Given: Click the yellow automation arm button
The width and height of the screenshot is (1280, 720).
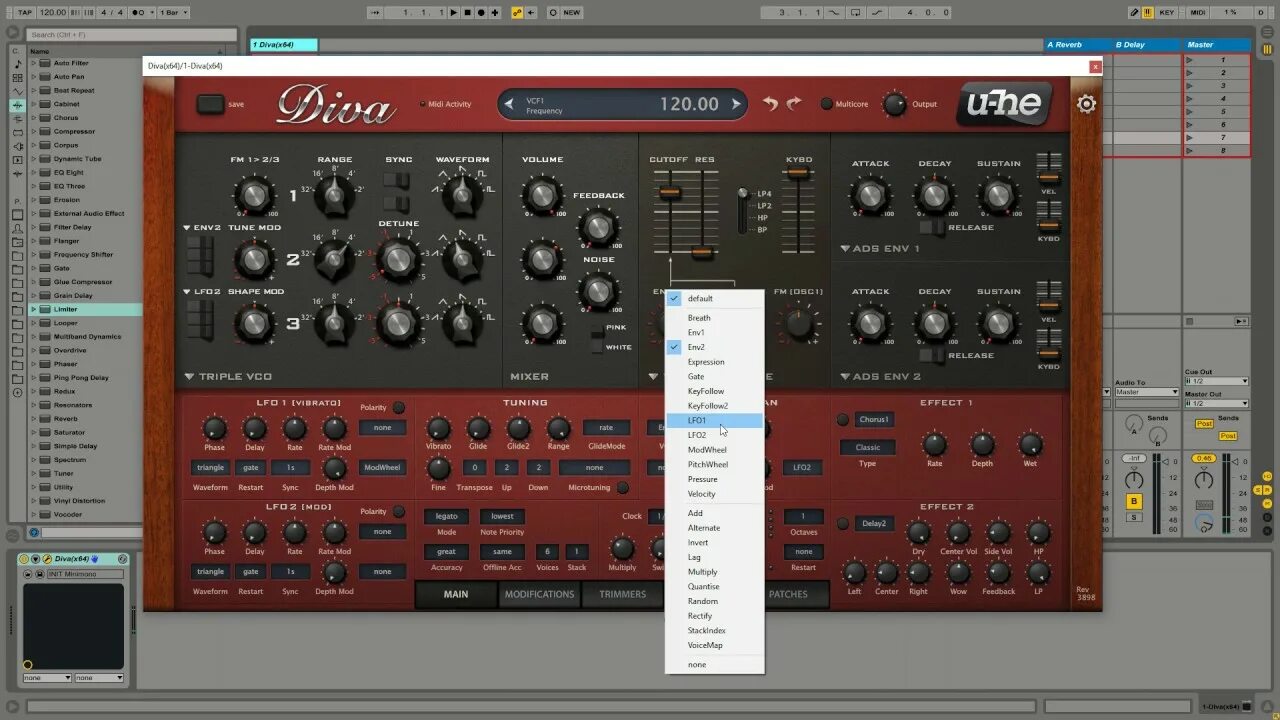Looking at the screenshot, I should [x=517, y=12].
